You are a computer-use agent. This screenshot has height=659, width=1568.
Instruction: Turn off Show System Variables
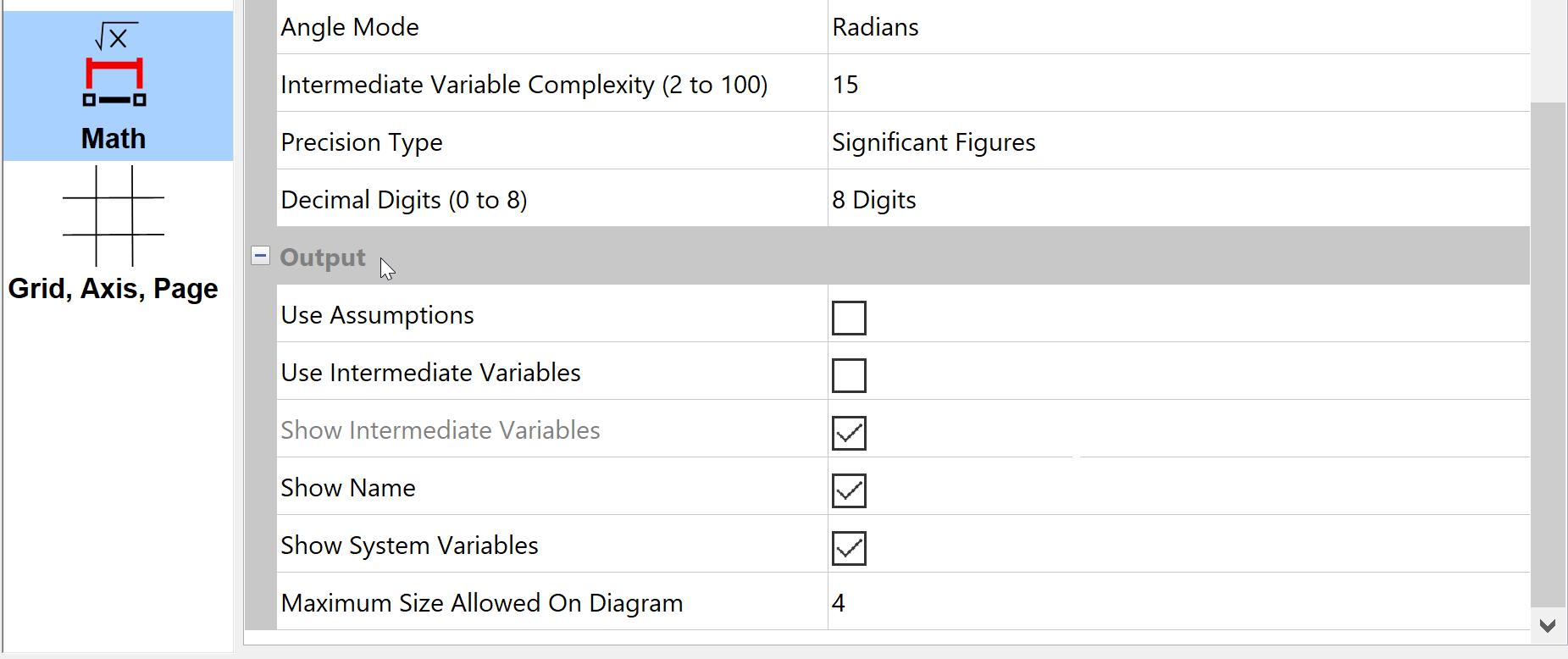(849, 549)
